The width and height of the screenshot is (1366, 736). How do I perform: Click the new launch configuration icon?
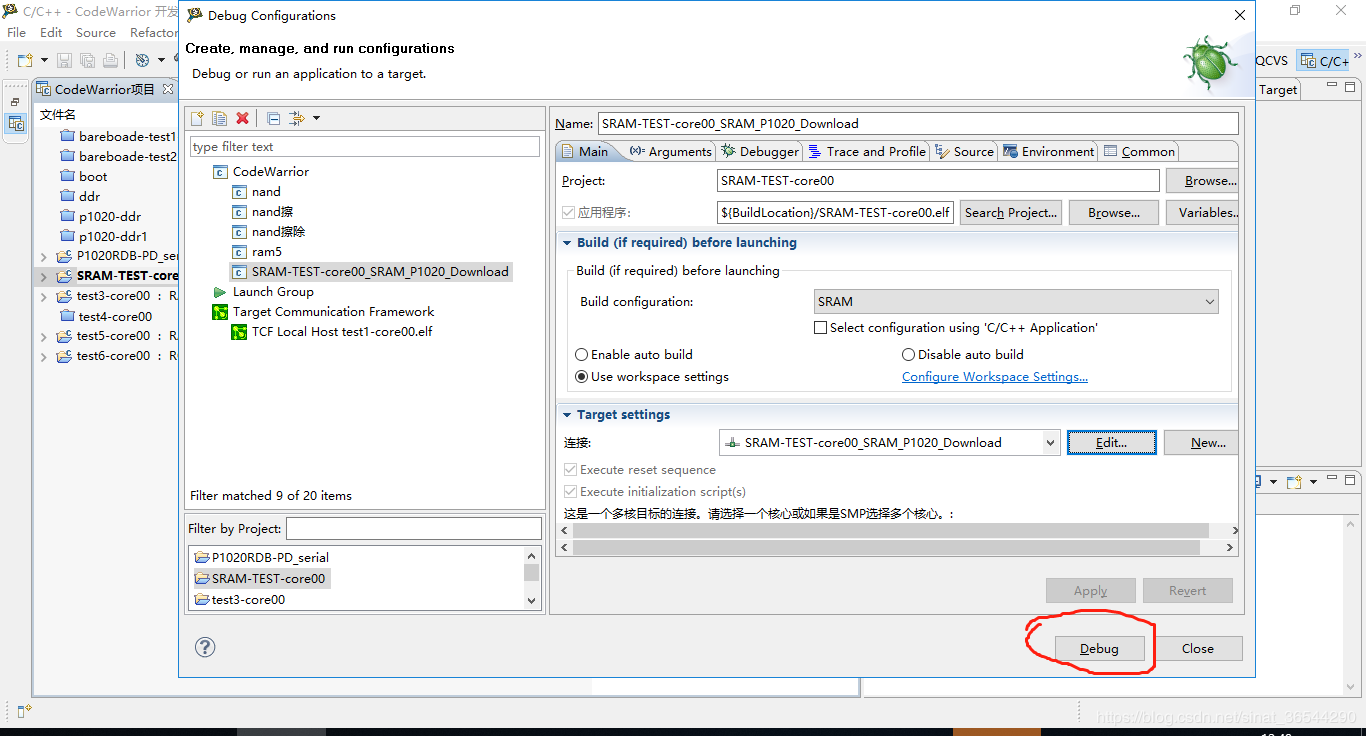tap(198, 118)
